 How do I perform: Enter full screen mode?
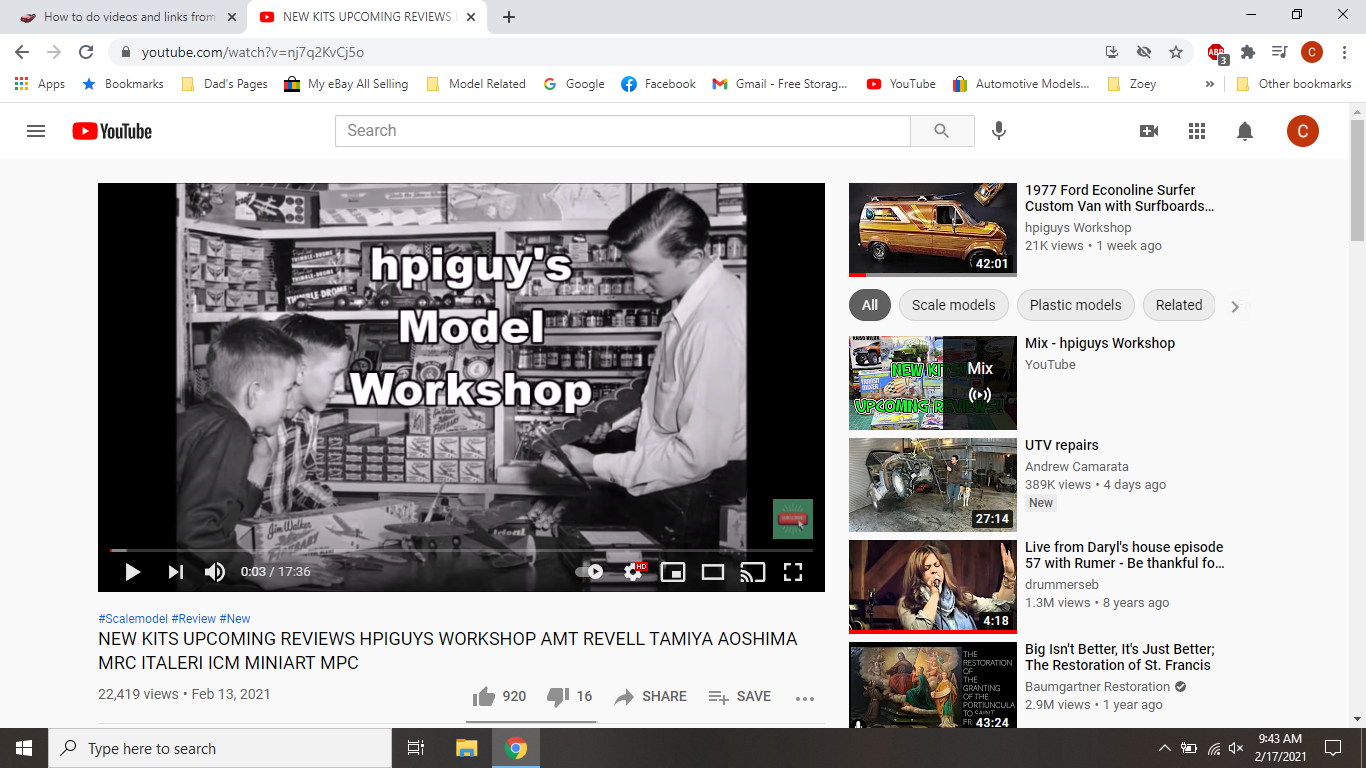pos(793,572)
